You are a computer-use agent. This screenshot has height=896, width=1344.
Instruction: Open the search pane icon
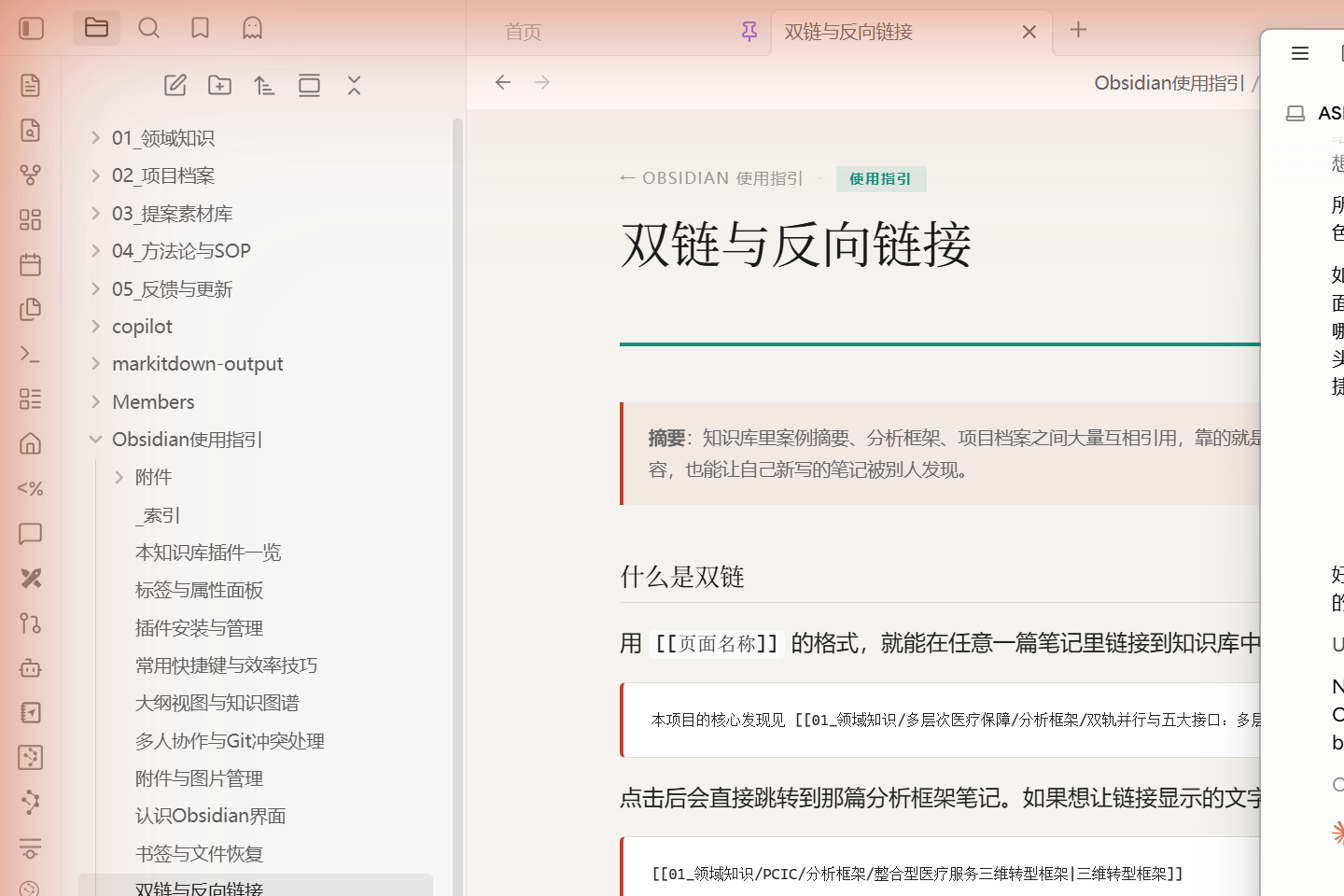tap(148, 29)
